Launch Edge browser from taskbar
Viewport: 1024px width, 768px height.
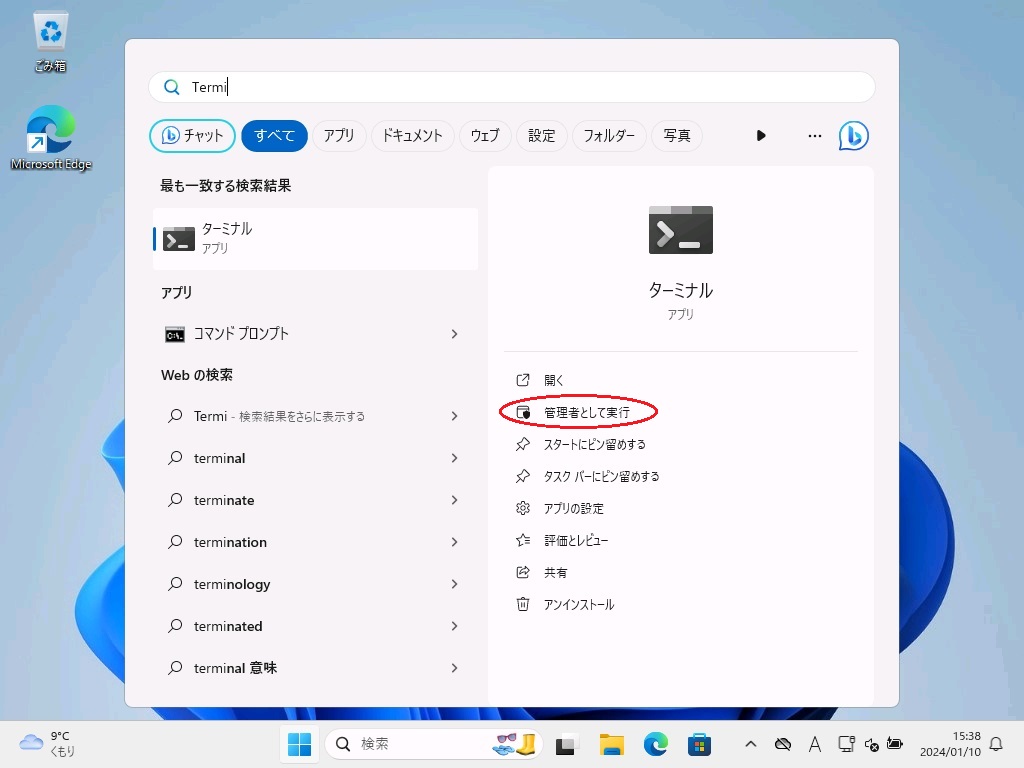(x=655, y=744)
